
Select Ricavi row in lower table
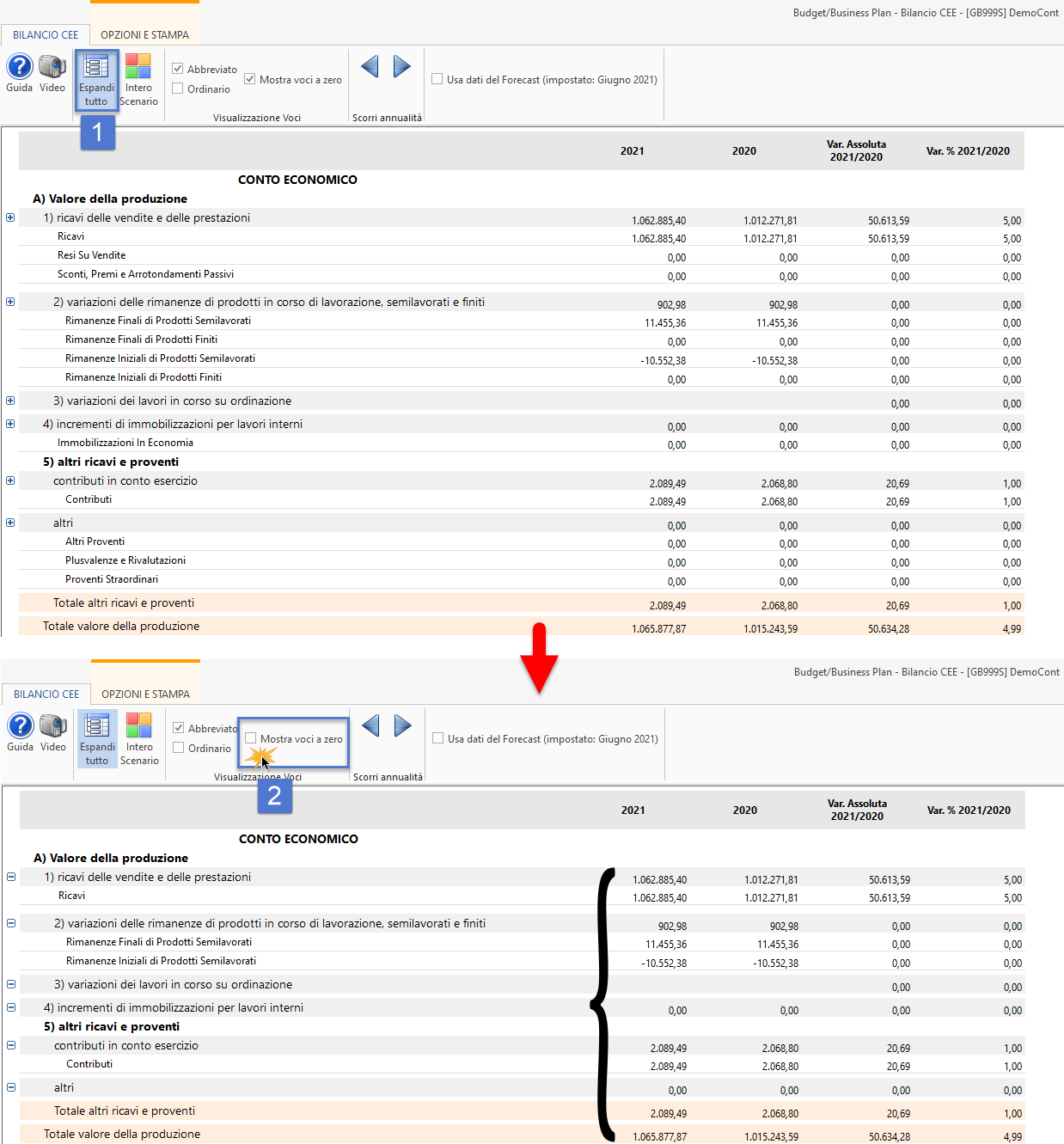tap(523, 896)
